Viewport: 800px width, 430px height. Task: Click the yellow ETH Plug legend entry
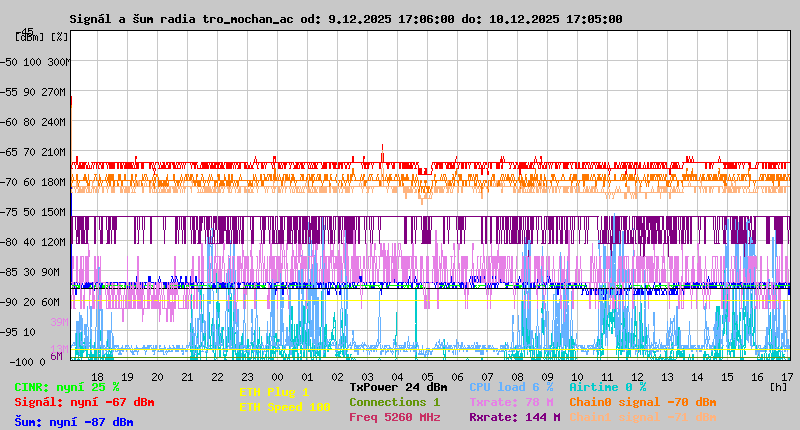pos(274,392)
